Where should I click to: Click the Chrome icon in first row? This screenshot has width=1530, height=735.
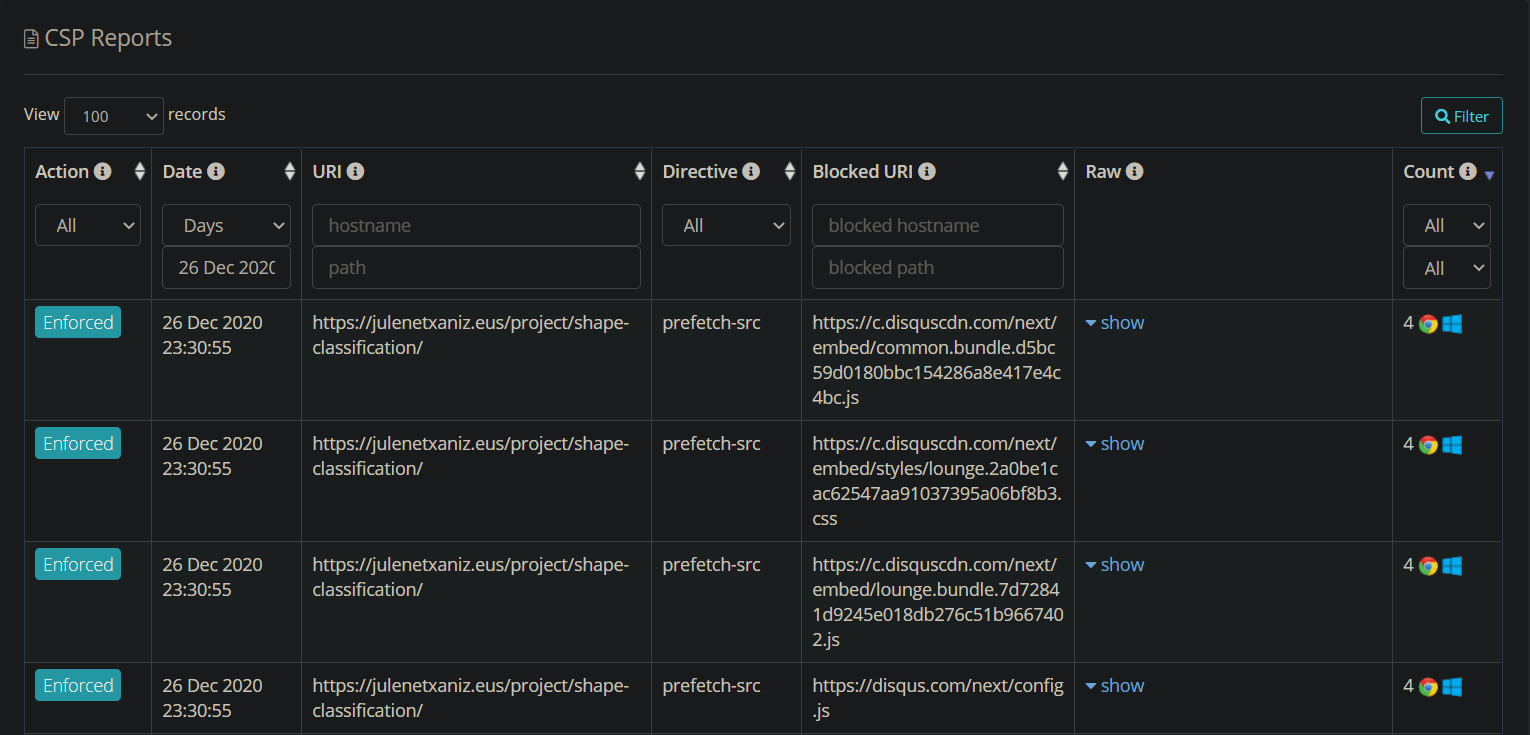(1428, 324)
